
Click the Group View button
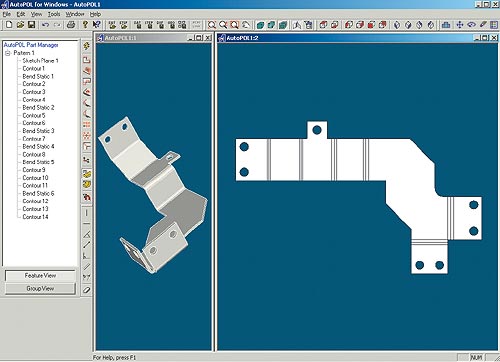pos(40,288)
